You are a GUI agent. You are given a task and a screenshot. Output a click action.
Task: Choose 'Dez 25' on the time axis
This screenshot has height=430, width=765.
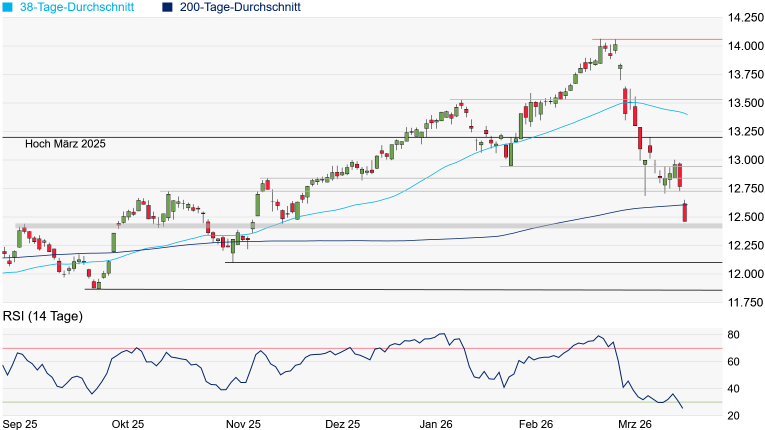point(342,424)
